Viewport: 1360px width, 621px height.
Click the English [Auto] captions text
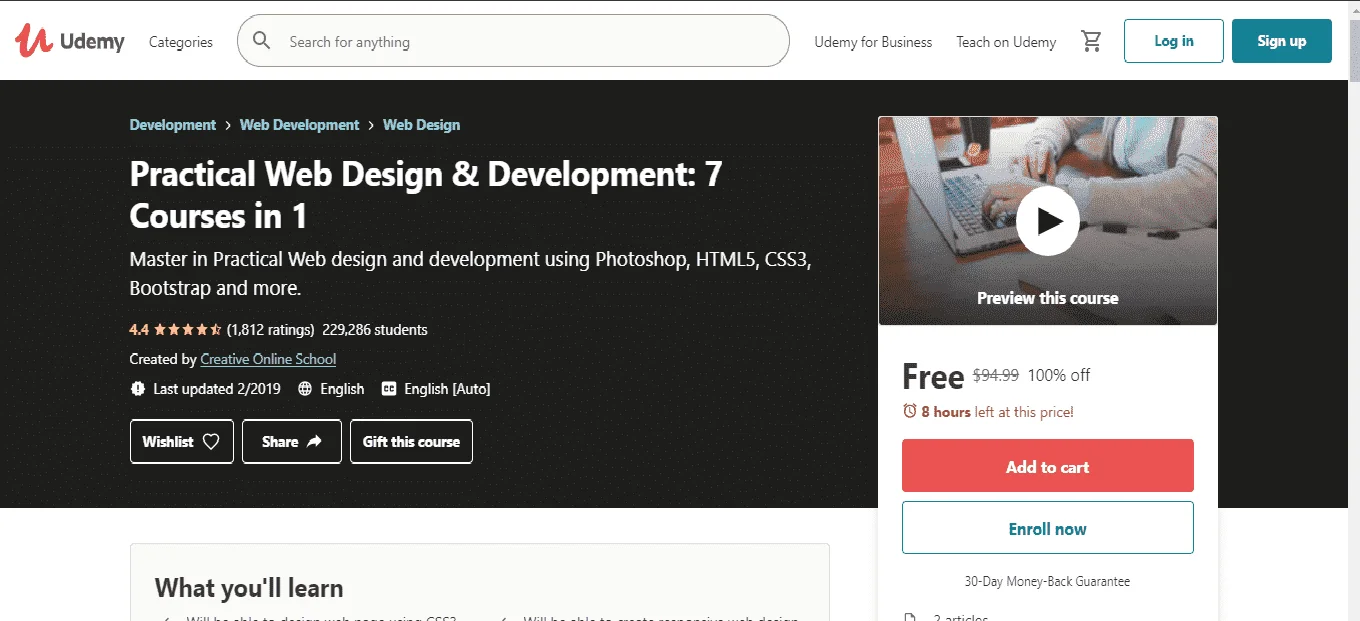(447, 388)
